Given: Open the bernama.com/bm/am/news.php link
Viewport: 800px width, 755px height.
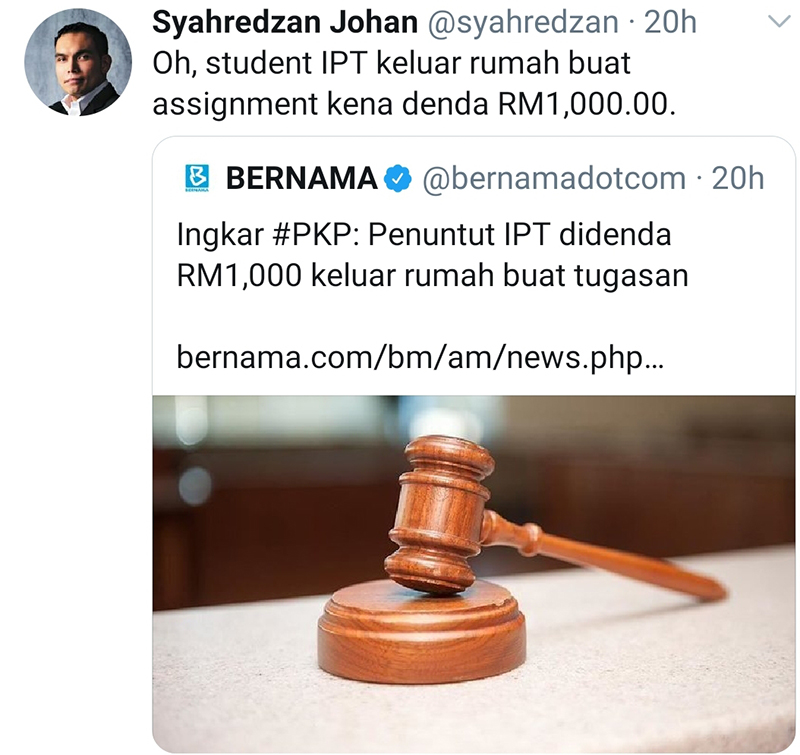Looking at the screenshot, I should [420, 358].
